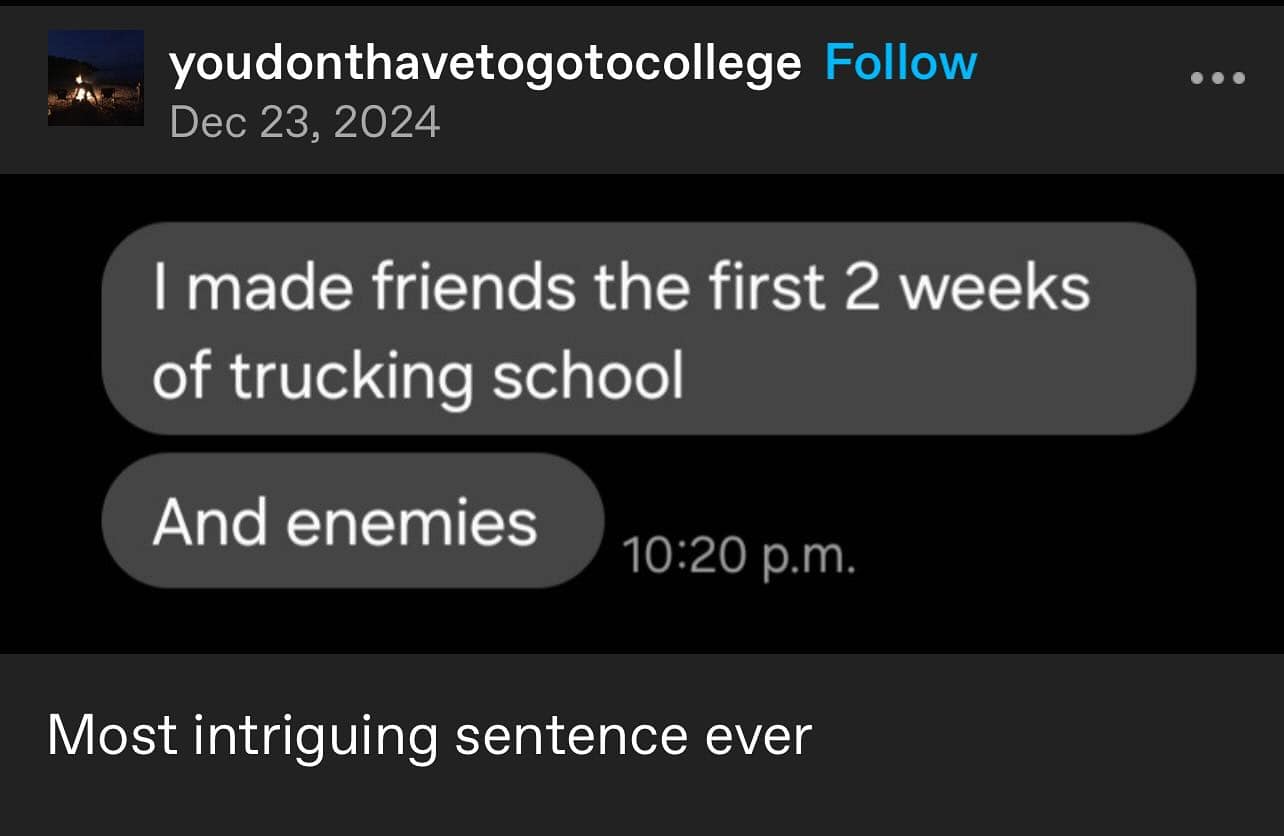Click the word "enemies" in the second bubble
Screen dimensions: 1284x836
click(414, 522)
